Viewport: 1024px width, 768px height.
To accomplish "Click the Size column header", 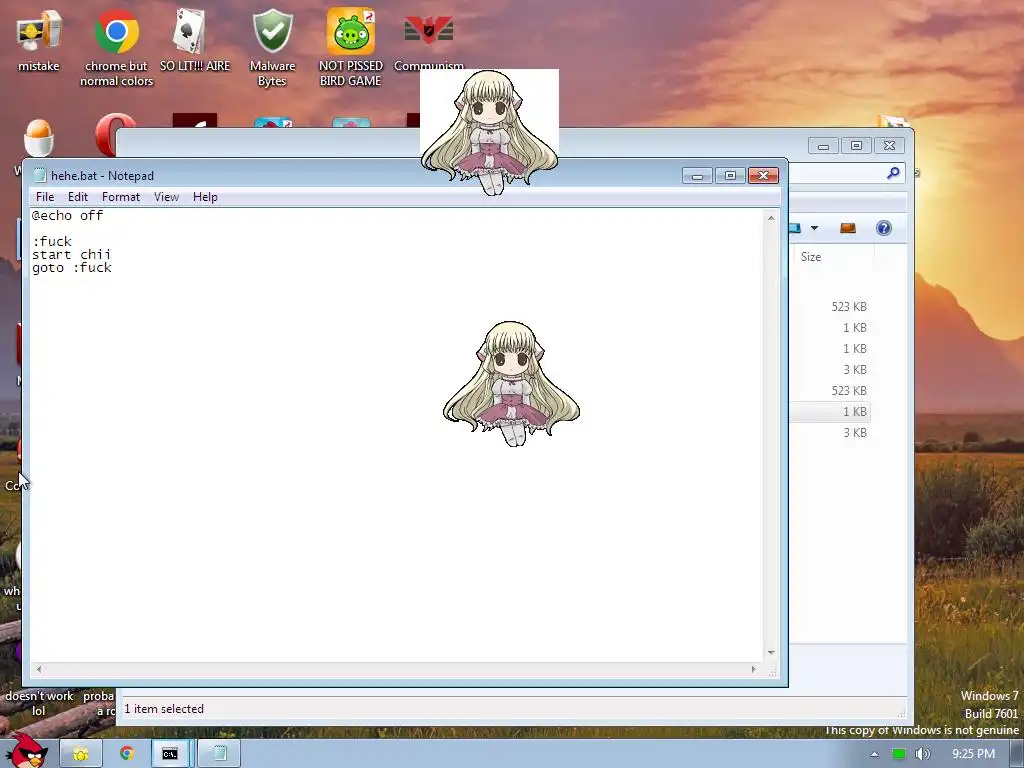I will [832, 257].
